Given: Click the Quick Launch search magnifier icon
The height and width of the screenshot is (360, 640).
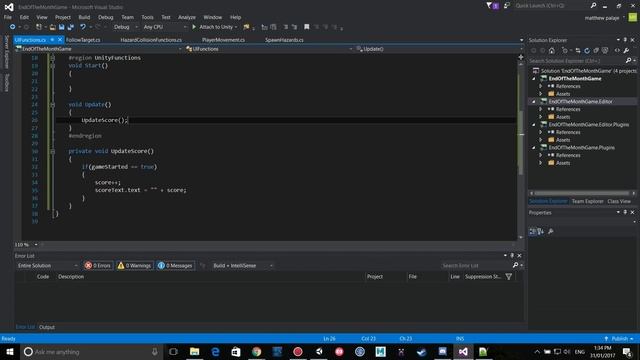Looking at the screenshot, I should 593,6.
